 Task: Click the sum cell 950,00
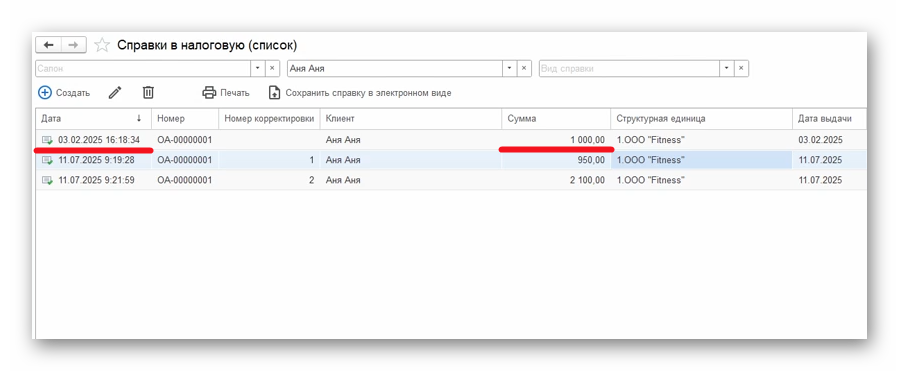coord(556,160)
